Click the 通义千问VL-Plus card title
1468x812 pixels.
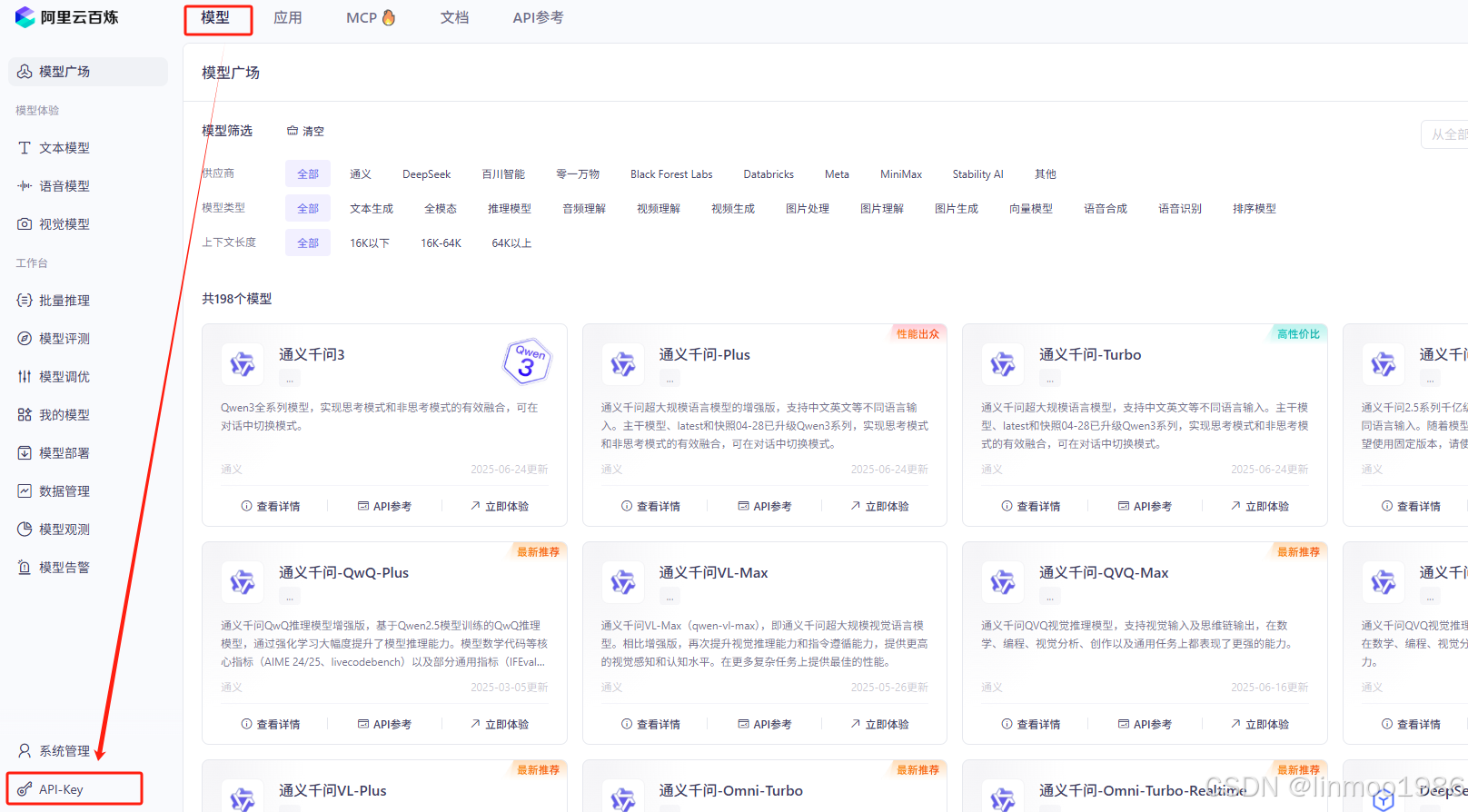[x=332, y=790]
